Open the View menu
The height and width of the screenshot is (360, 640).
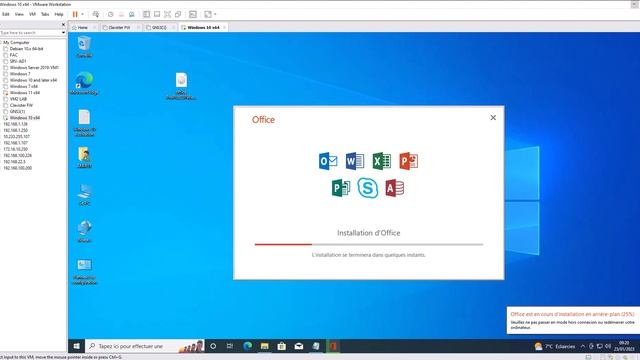click(x=19, y=14)
